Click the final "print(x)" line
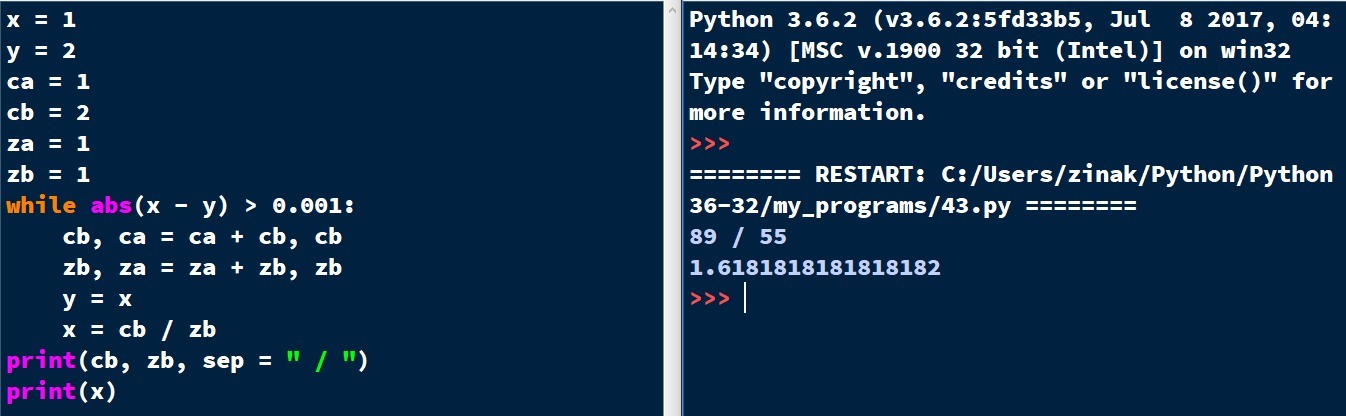Viewport: 1346px width, 416px height. 62,392
